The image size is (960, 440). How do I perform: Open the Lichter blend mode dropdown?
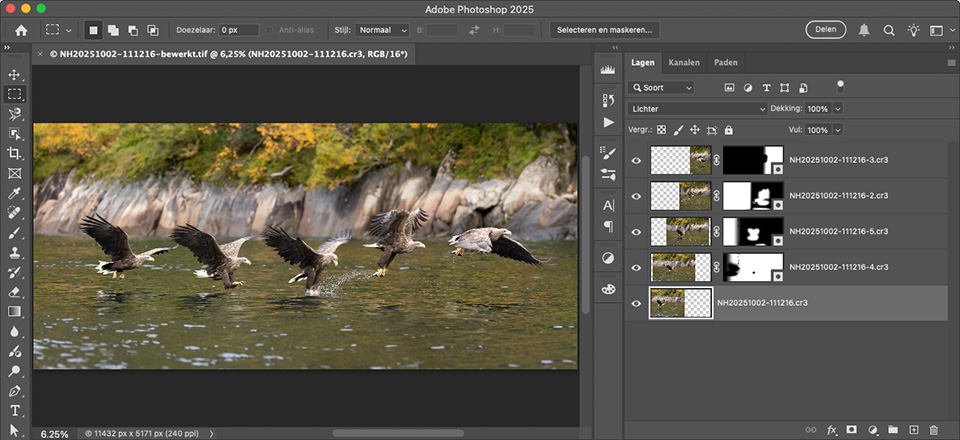(x=697, y=108)
